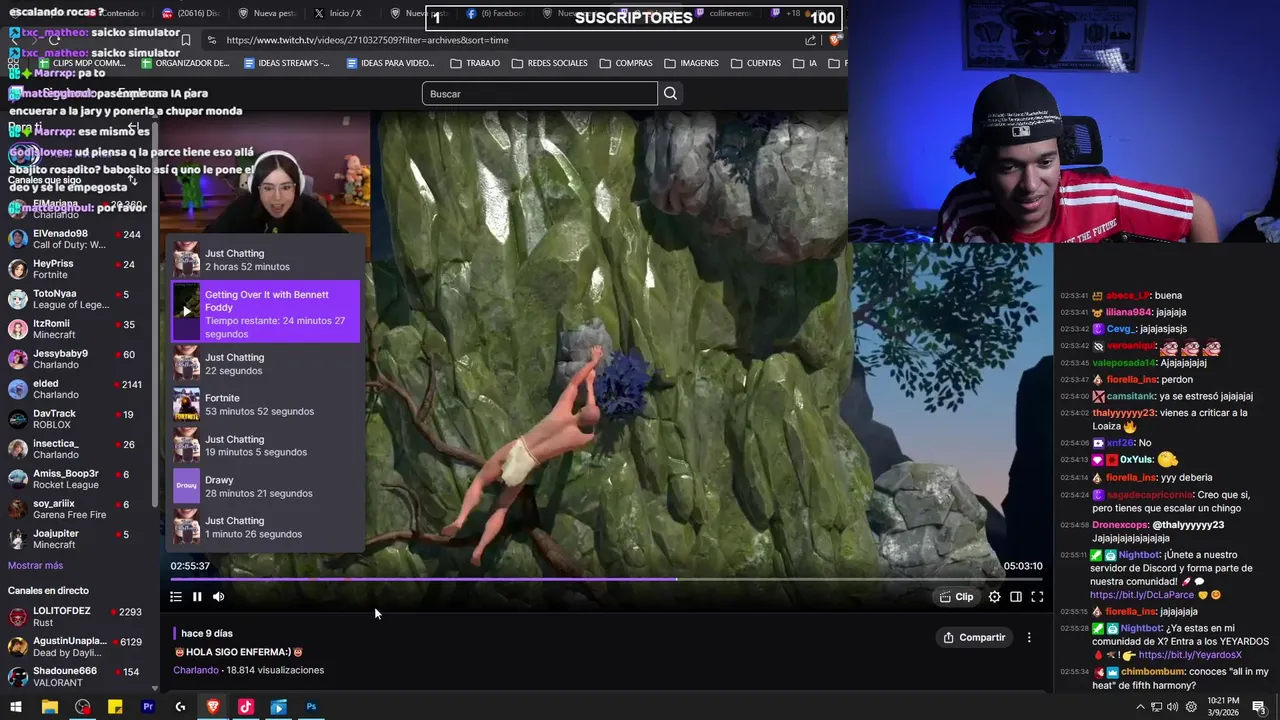Click the Discord bit.ly link in chat
This screenshot has height=720, width=1280.
pyautogui.click(x=1143, y=595)
